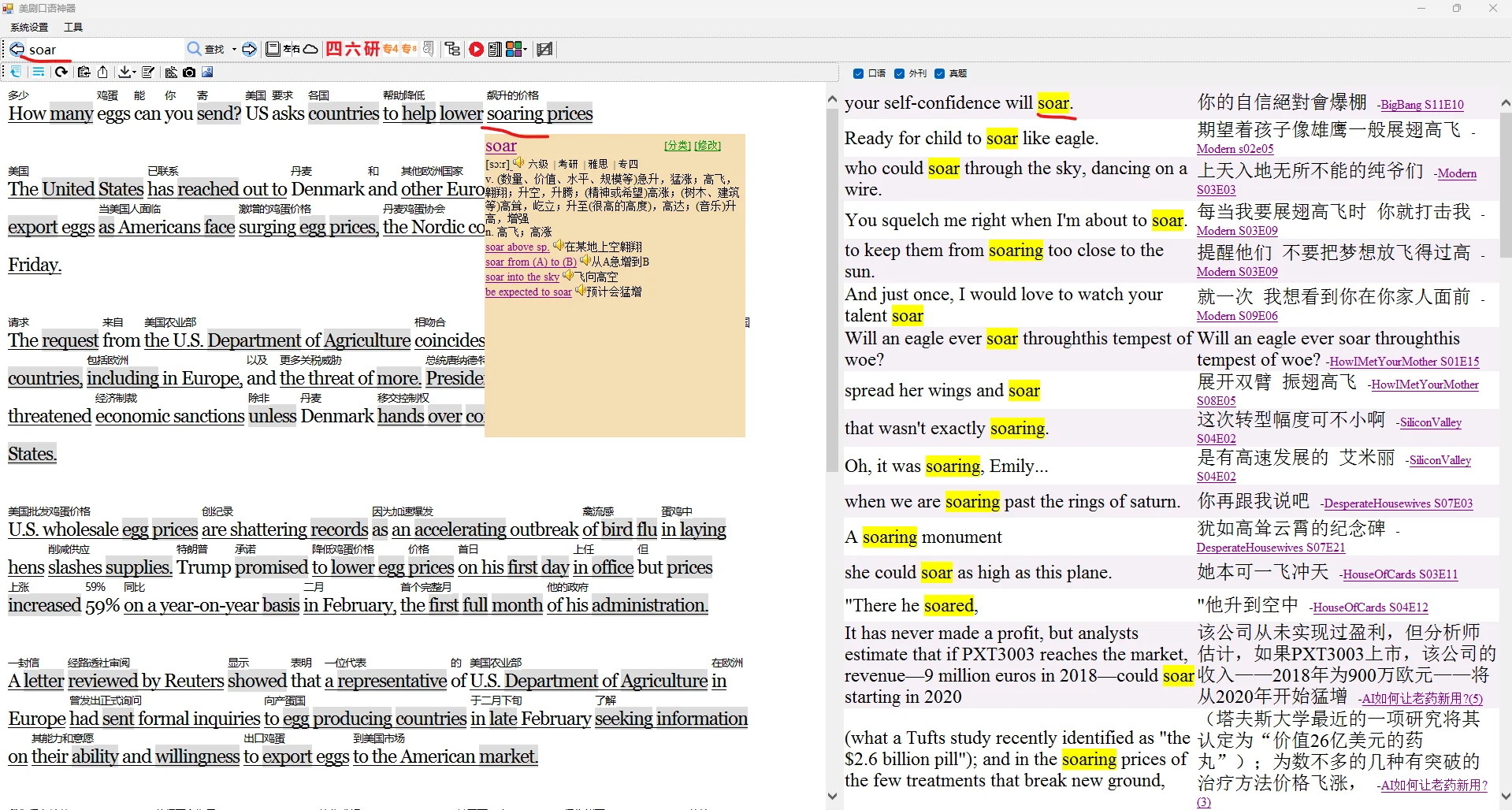Open the 工具 menu
This screenshot has width=1512, height=810.
pos(73,27)
